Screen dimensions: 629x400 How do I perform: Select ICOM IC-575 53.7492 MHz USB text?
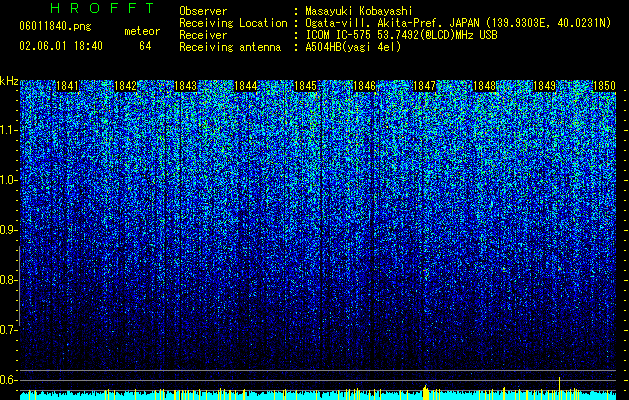pyautogui.click(x=401, y=35)
